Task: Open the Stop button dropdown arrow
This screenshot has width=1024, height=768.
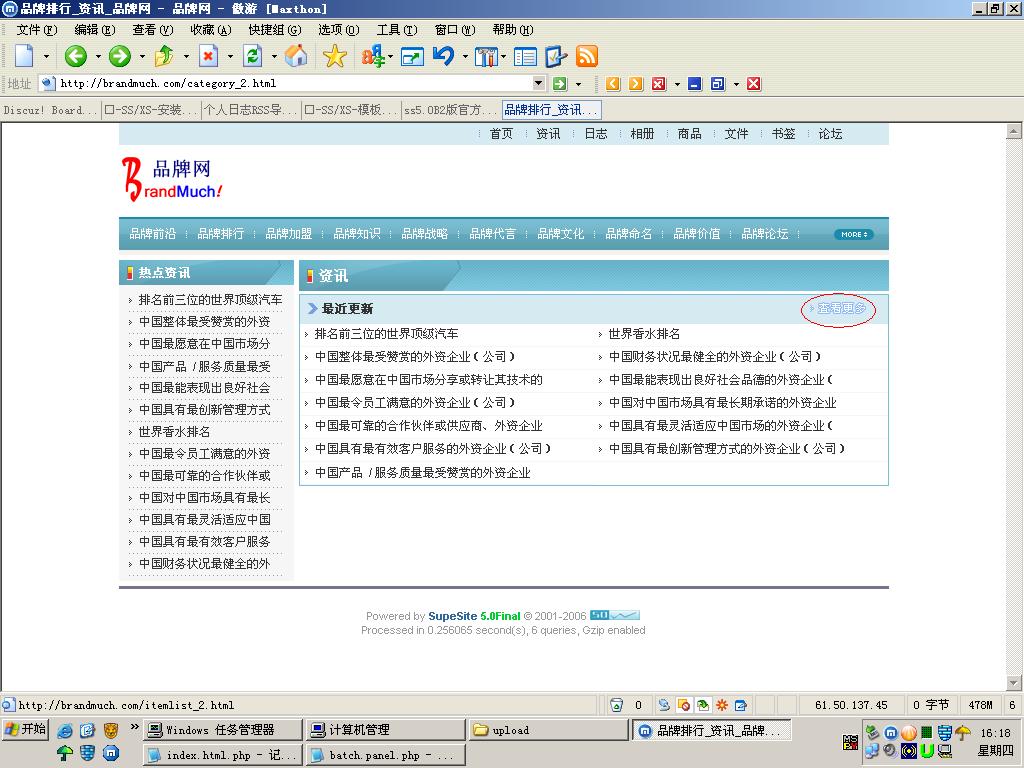Action: [x=230, y=57]
